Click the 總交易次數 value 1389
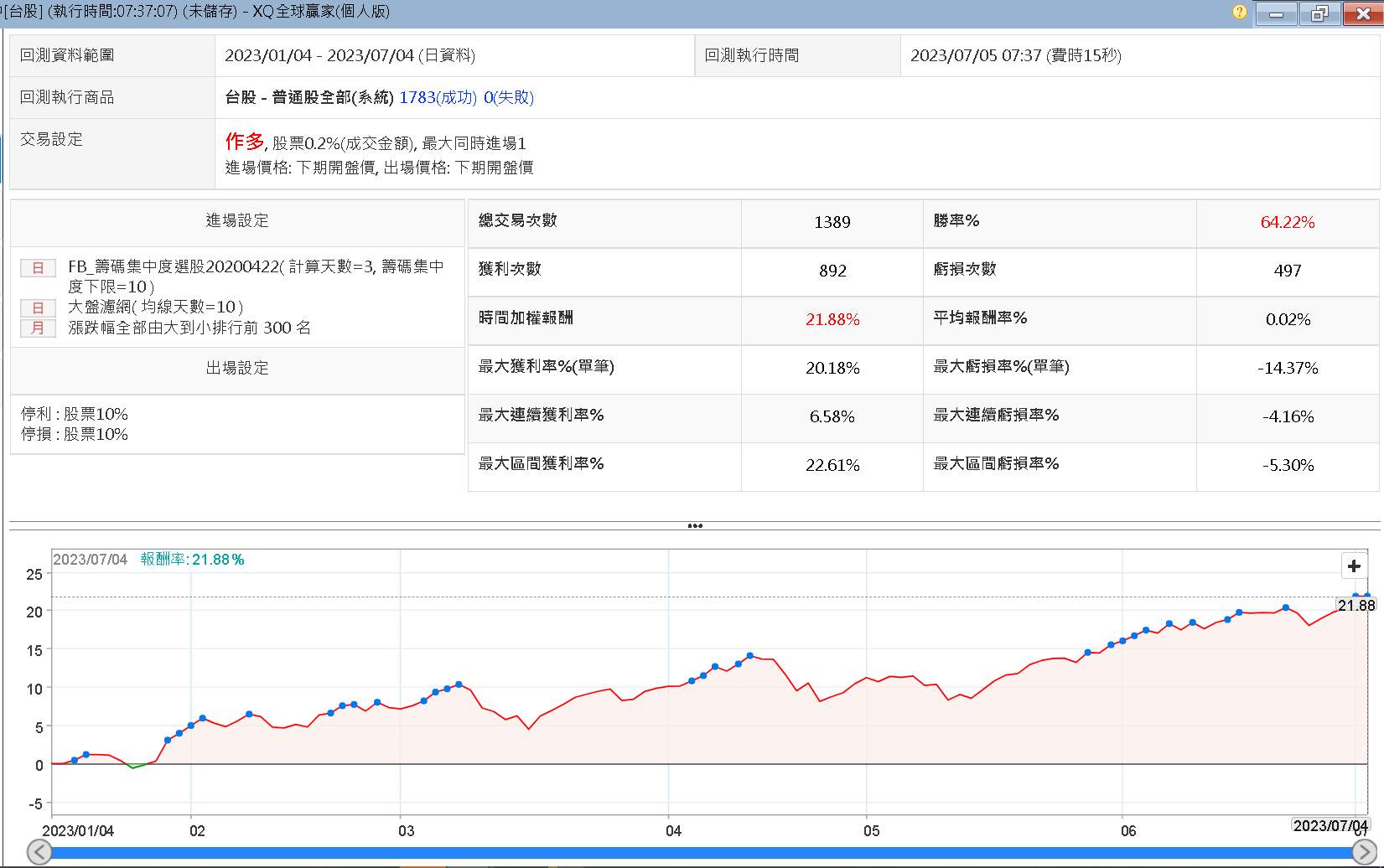The image size is (1384, 868). pos(832,222)
